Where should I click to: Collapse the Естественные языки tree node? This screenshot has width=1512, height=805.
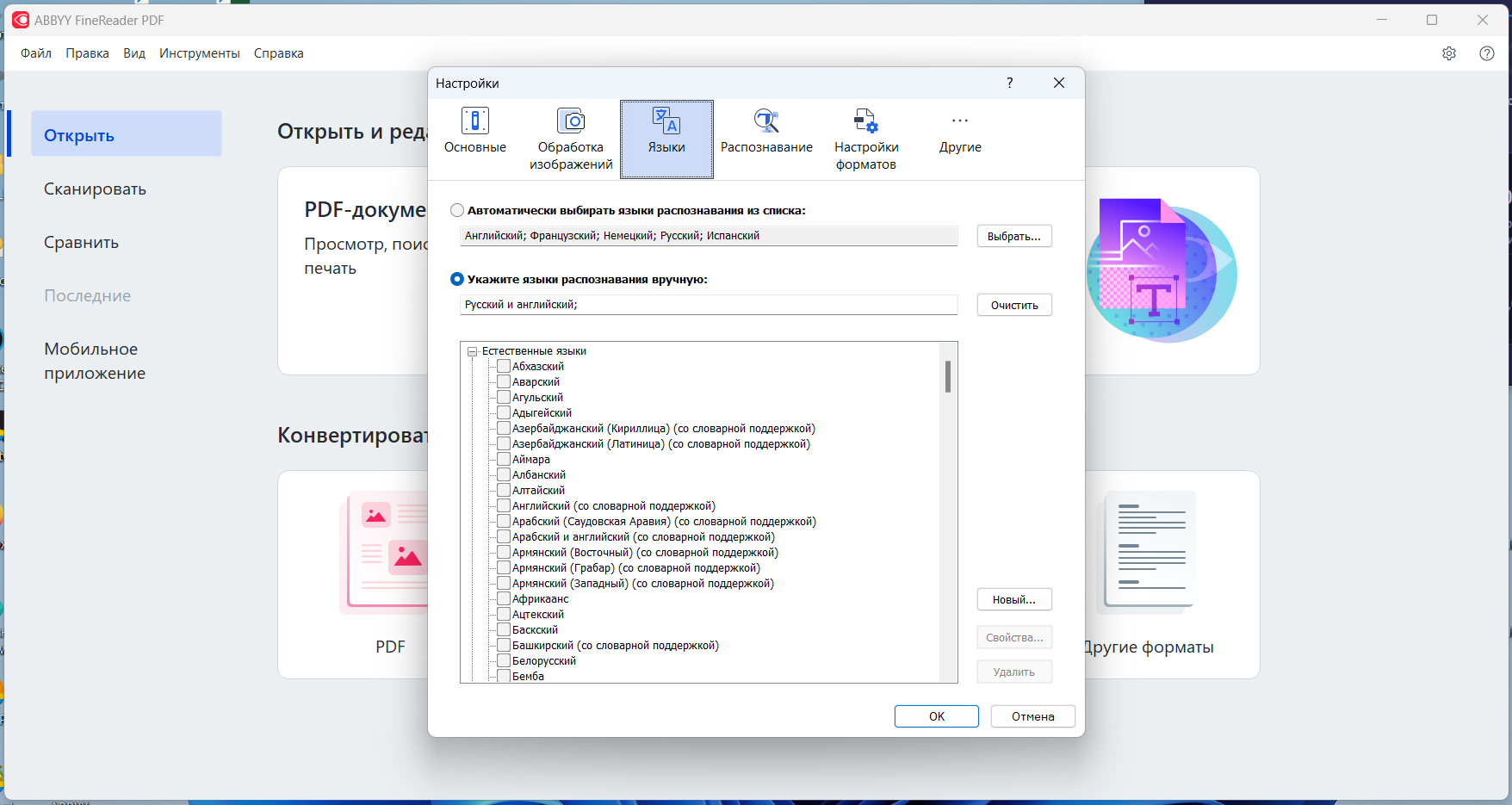click(473, 351)
